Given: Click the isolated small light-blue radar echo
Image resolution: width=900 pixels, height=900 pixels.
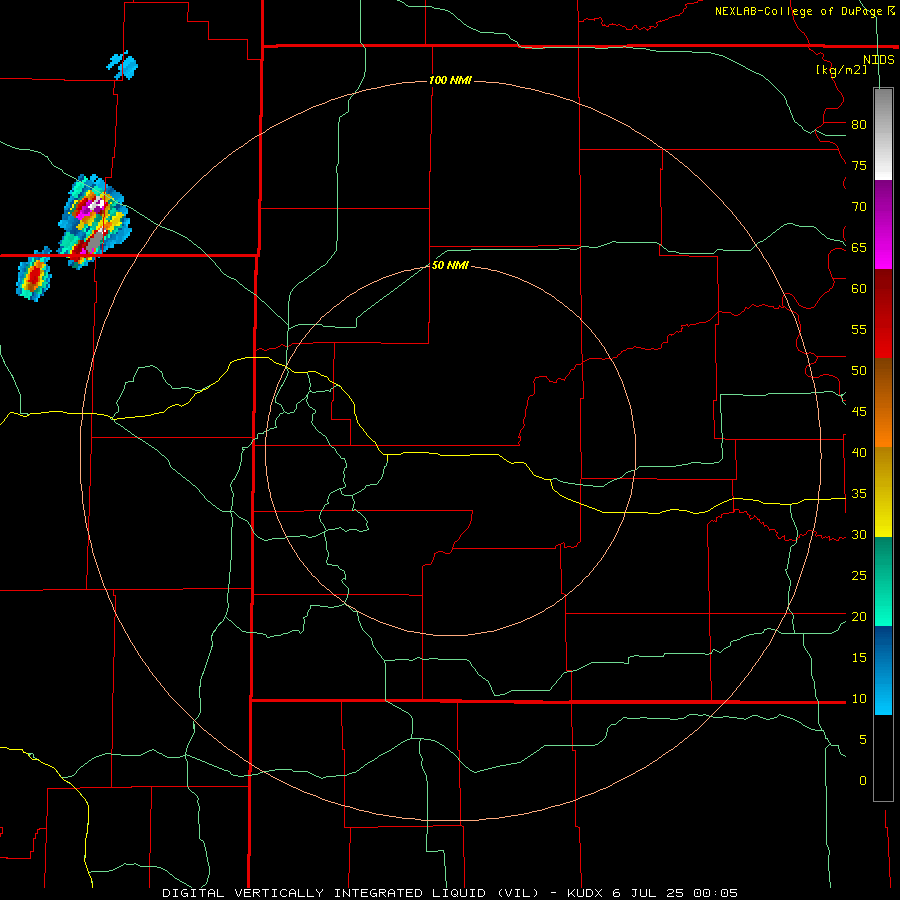Looking at the screenshot, I should pyautogui.click(x=122, y=65).
